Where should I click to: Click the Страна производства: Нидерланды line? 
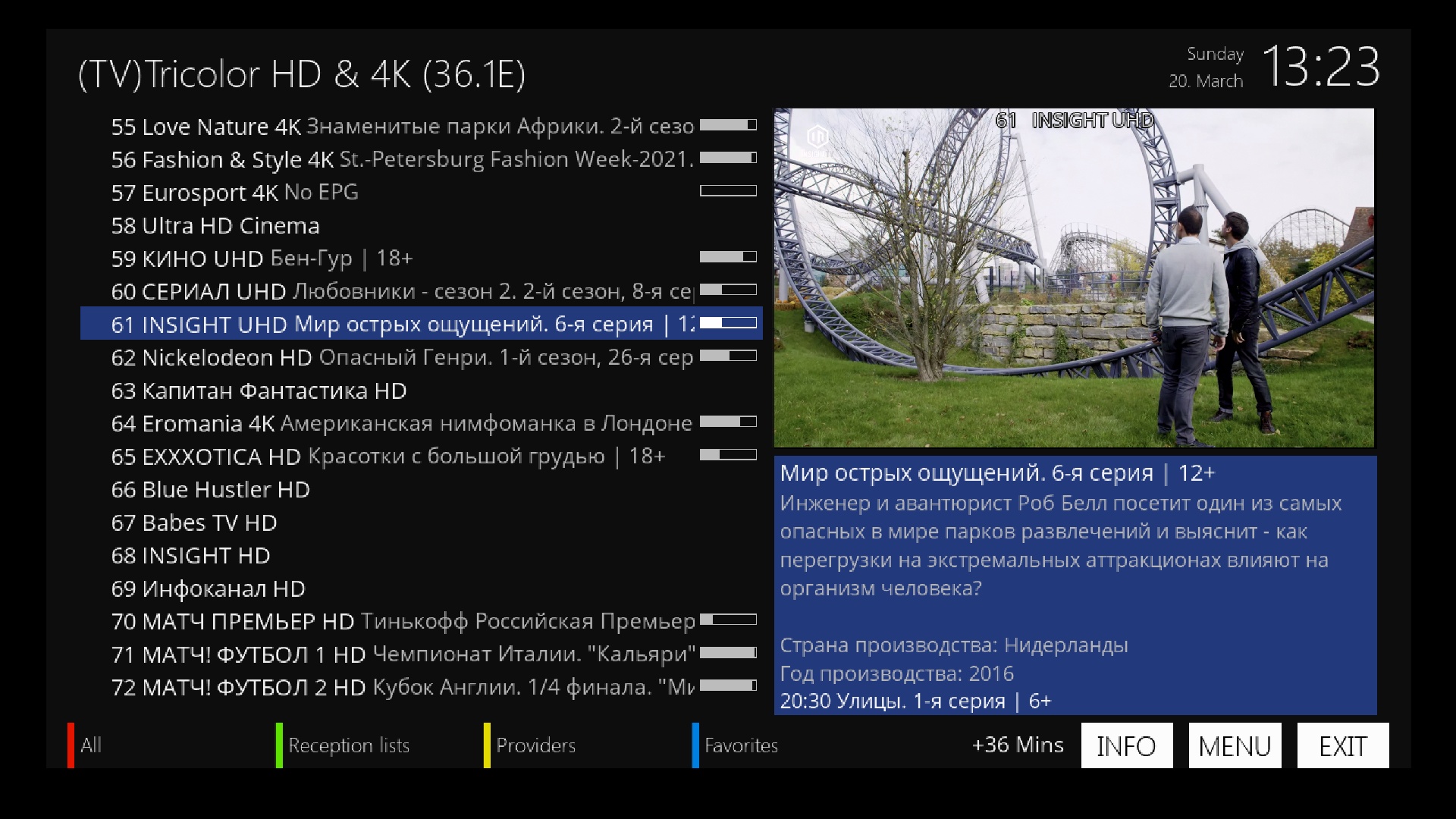click(x=954, y=645)
